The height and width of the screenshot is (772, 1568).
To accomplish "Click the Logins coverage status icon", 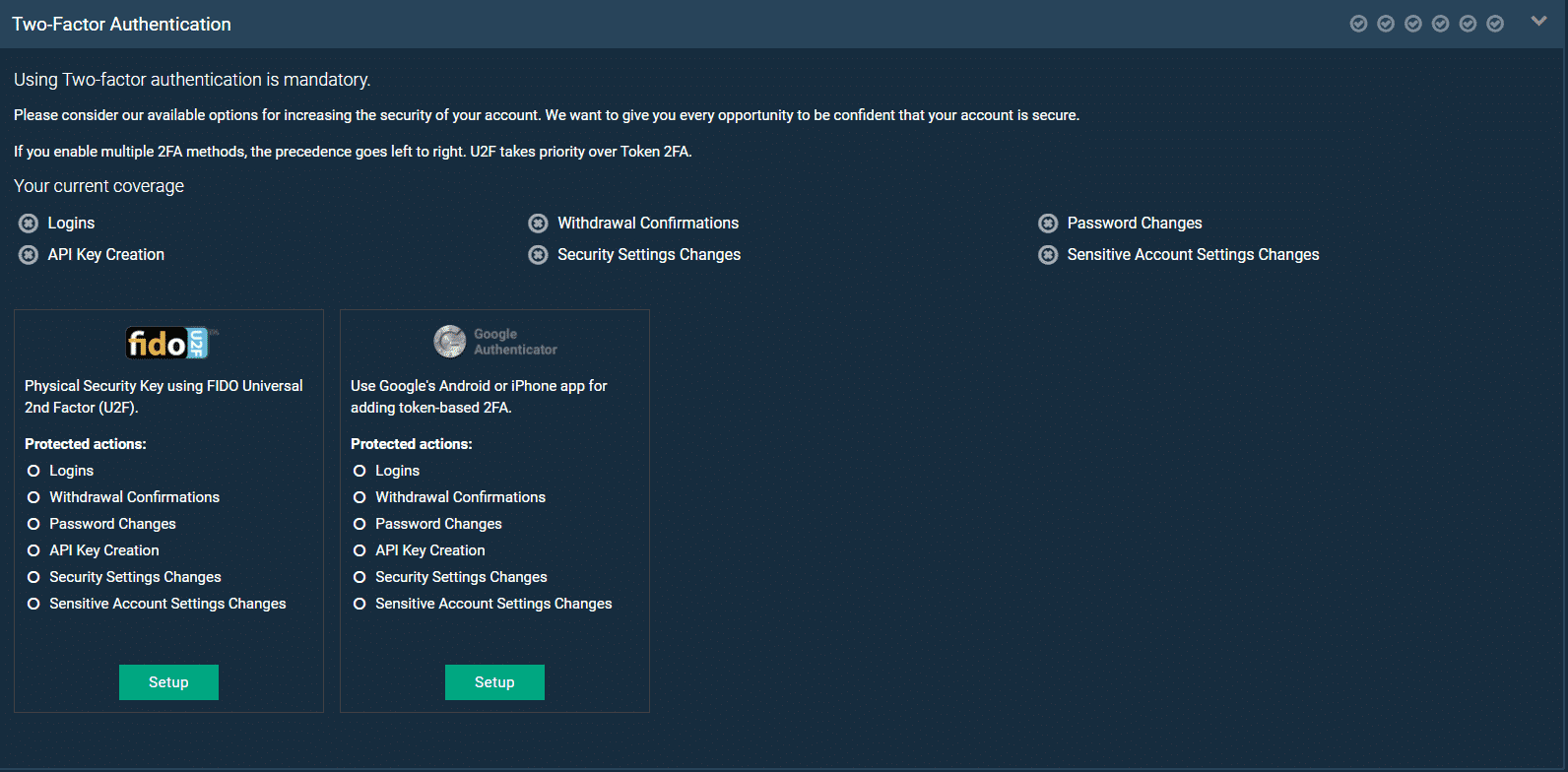I will [29, 224].
